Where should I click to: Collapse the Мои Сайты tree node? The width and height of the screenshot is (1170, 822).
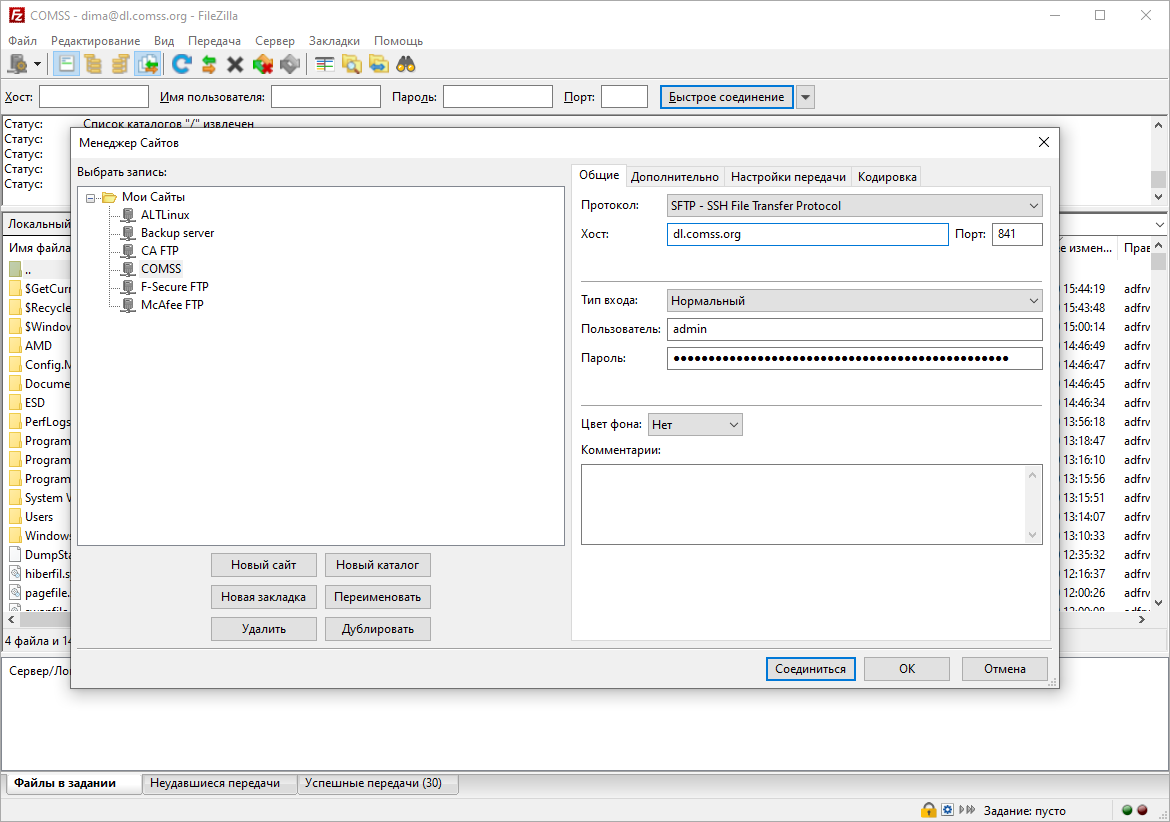[90, 198]
